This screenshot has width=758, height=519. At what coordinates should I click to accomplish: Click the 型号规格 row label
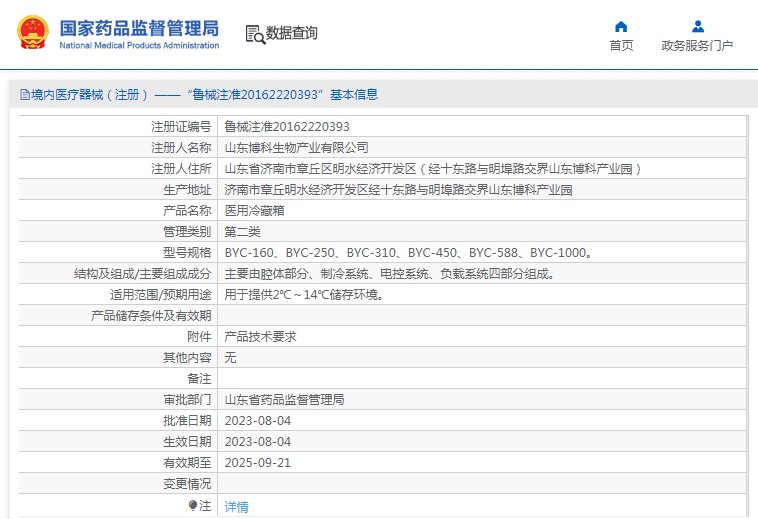click(x=187, y=253)
